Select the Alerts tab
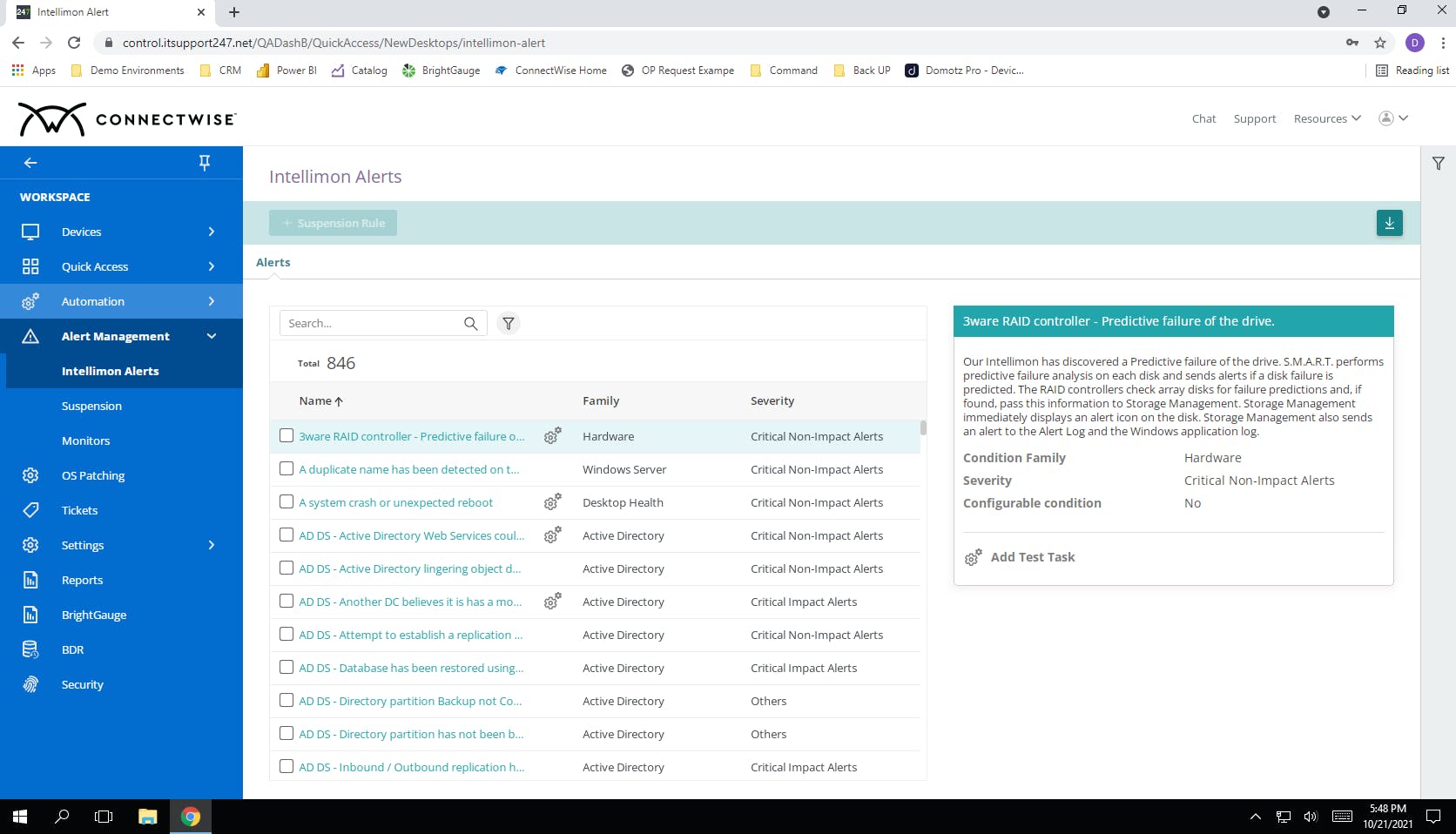This screenshot has height=834, width=1456. [x=273, y=262]
